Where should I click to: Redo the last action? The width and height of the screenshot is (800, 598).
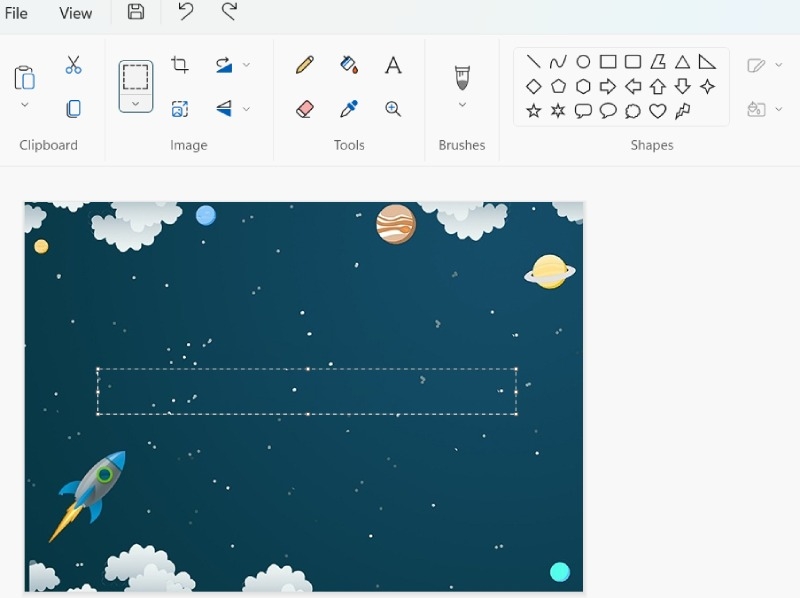230,12
